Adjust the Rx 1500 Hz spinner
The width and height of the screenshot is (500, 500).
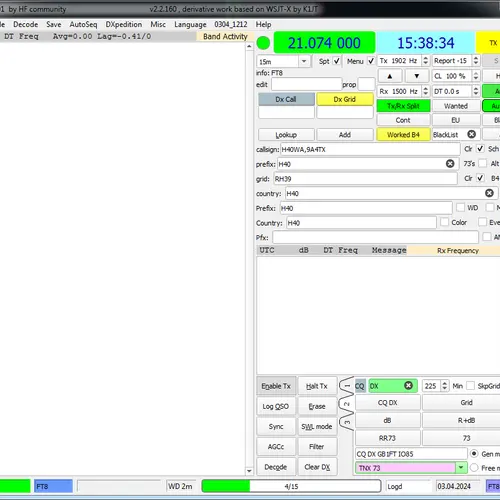[425, 91]
